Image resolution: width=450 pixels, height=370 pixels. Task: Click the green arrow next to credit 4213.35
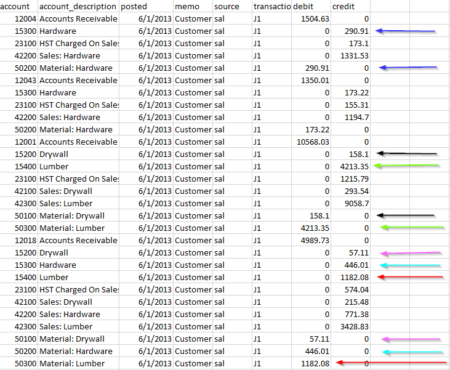[407, 166]
